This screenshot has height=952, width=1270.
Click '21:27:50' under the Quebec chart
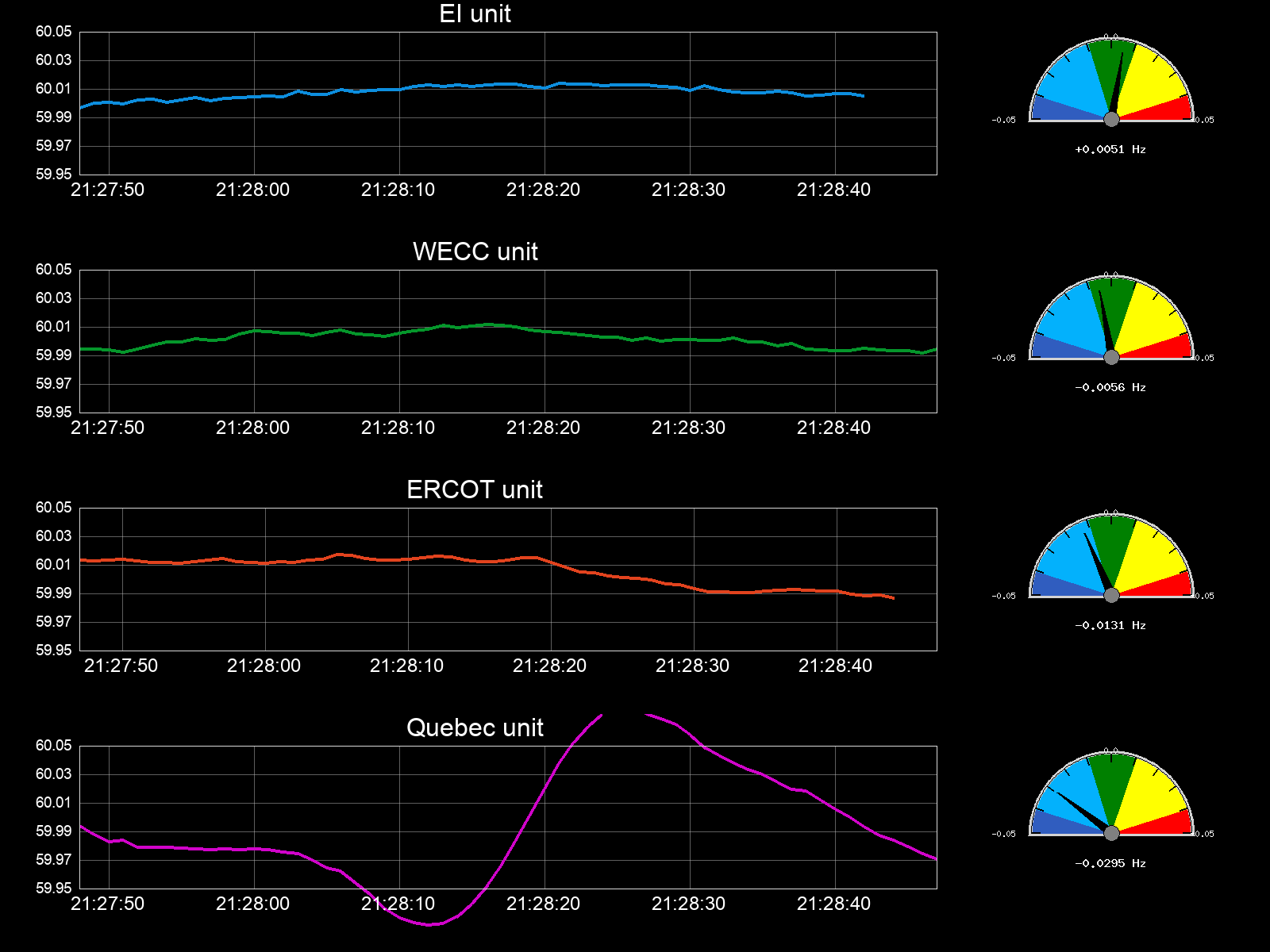point(108,904)
